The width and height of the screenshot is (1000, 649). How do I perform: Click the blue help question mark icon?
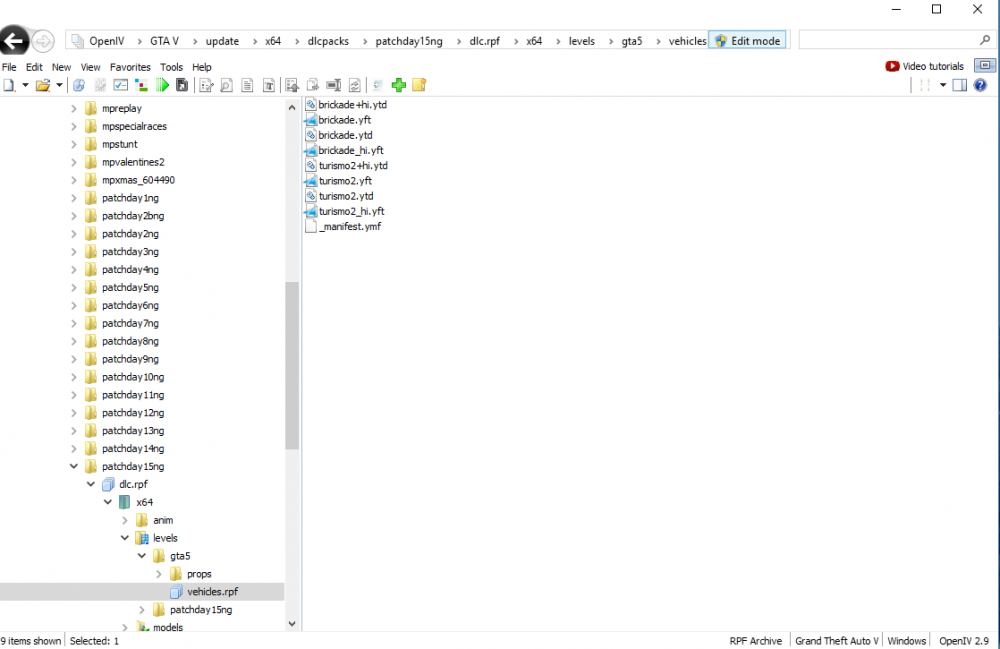coord(980,85)
